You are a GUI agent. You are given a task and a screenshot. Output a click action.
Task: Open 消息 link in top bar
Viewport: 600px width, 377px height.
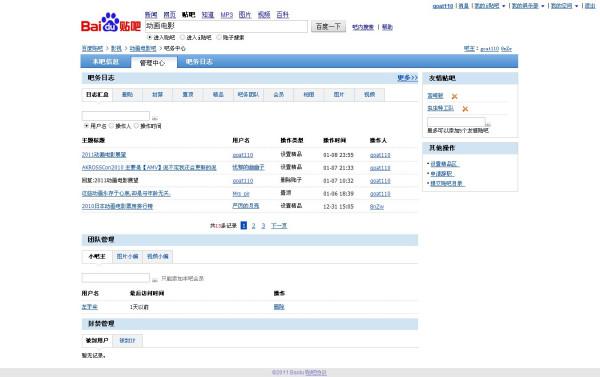[464, 6]
